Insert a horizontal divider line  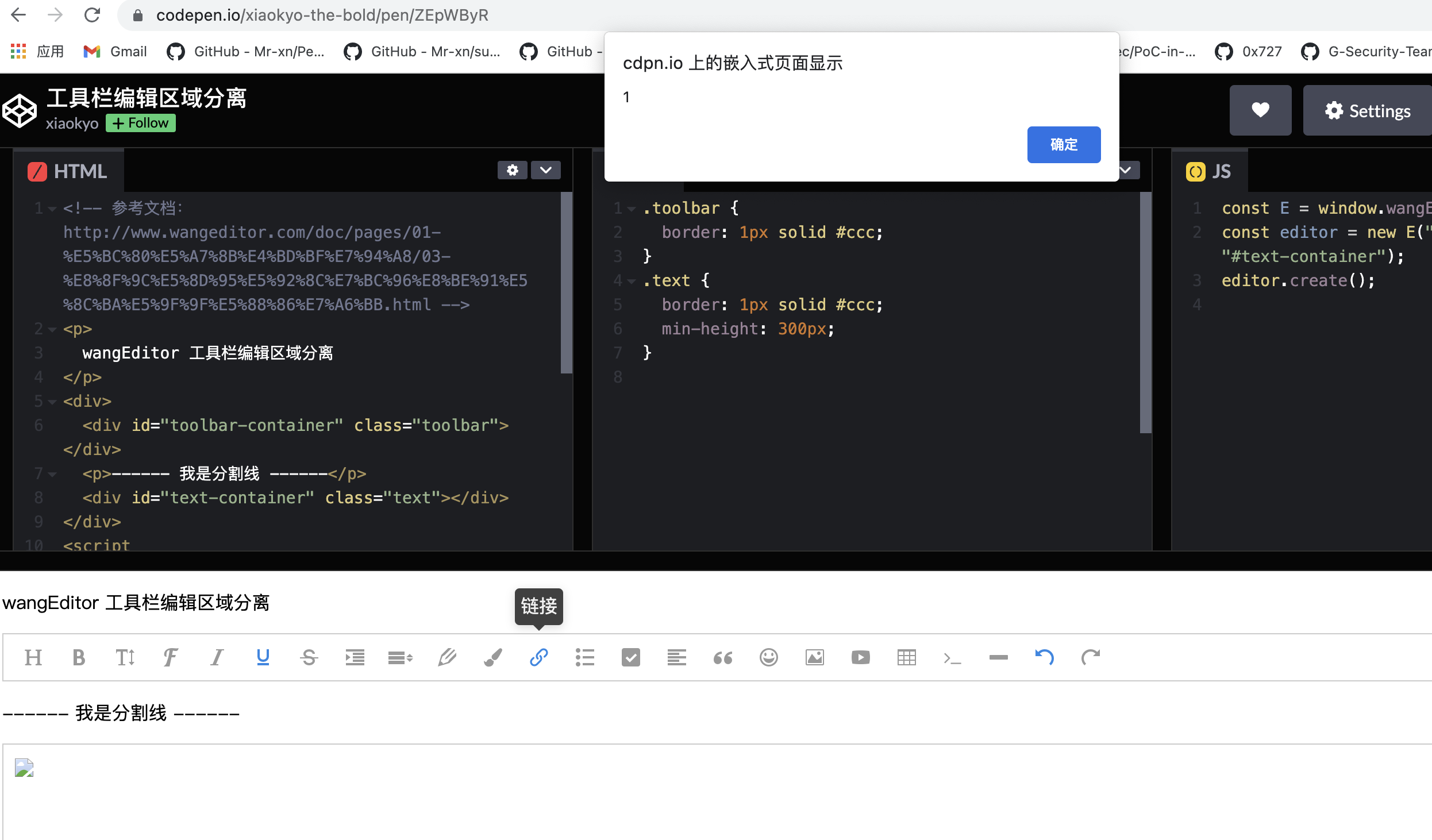coord(999,657)
